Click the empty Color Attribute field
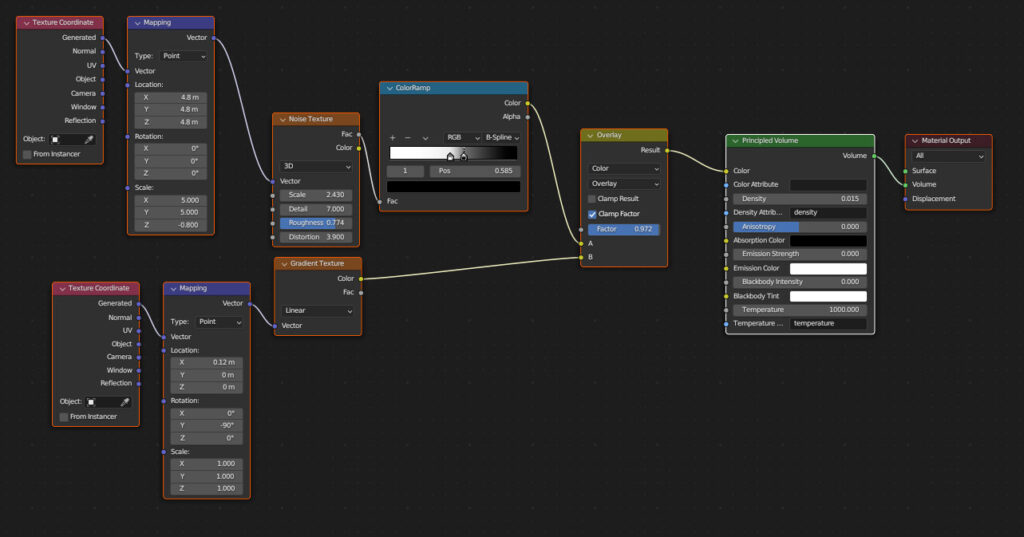 828,185
